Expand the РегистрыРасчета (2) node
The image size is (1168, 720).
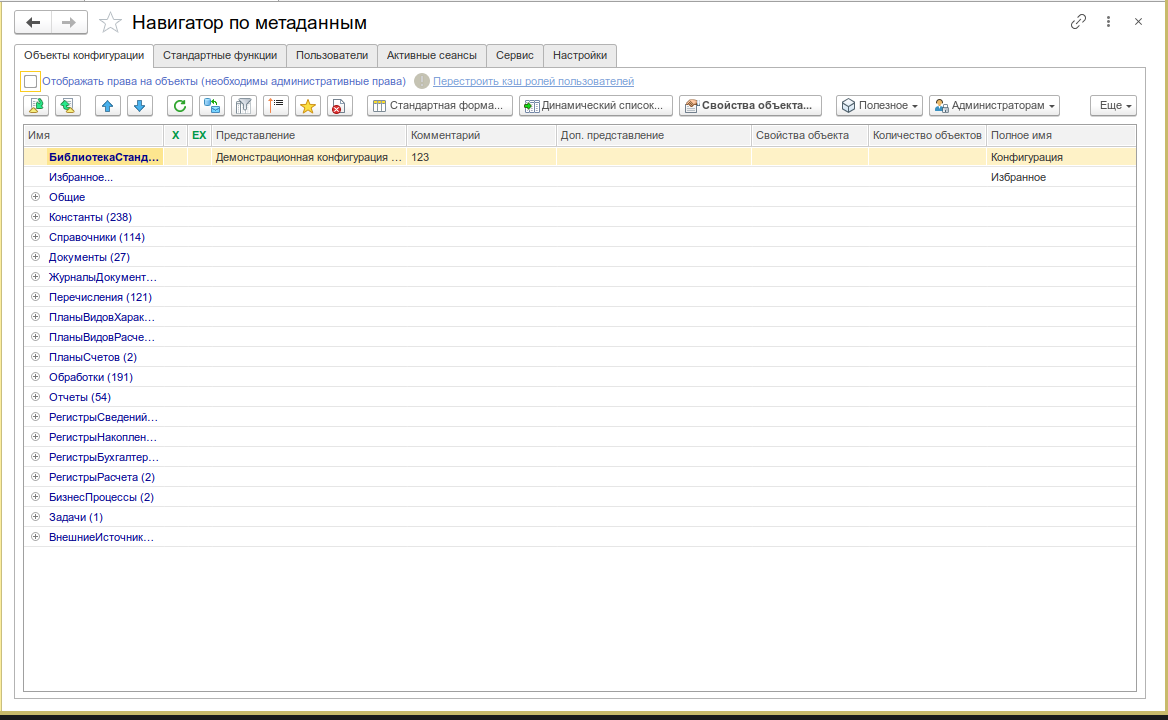pos(35,477)
